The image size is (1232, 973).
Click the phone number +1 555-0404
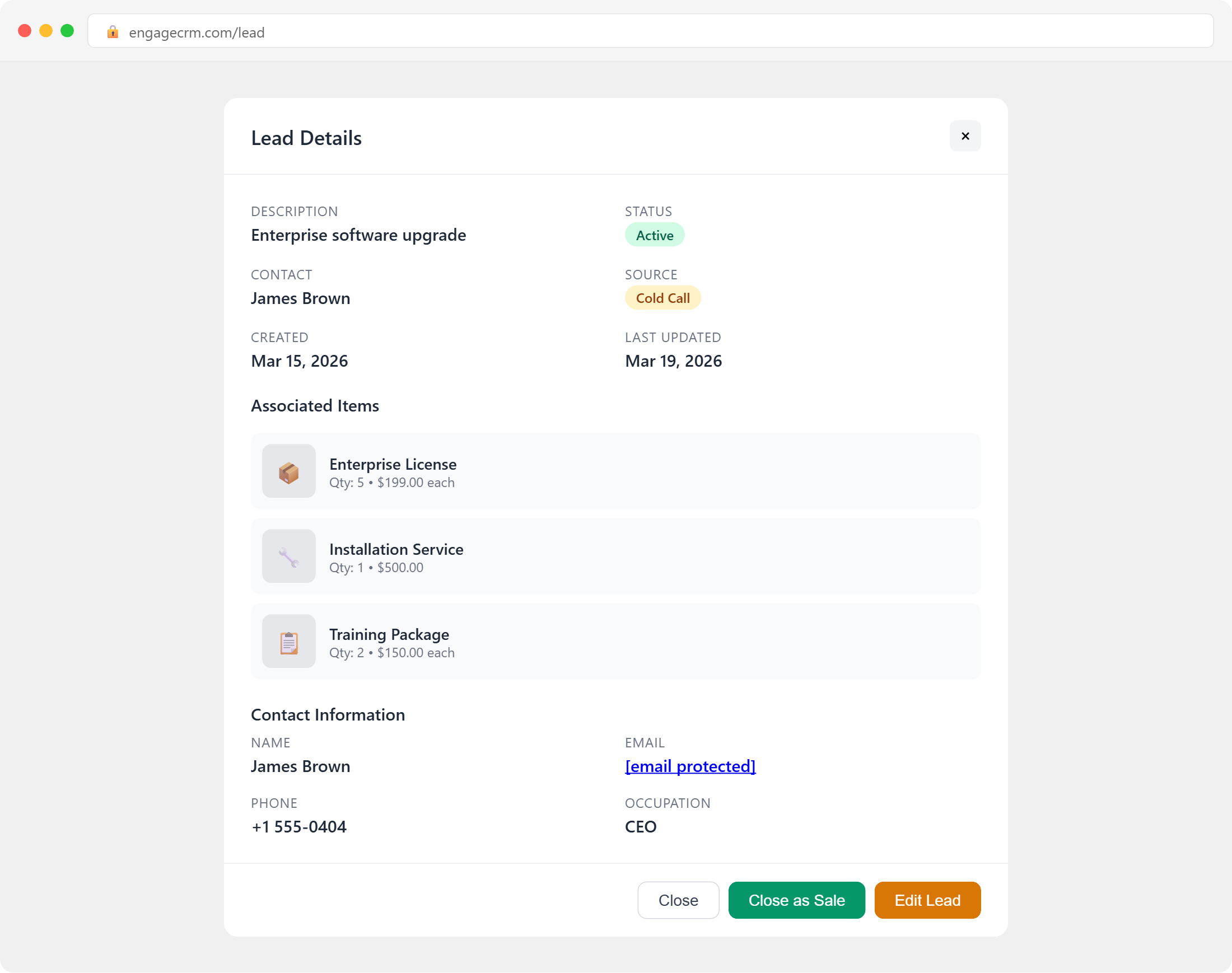[298, 826]
